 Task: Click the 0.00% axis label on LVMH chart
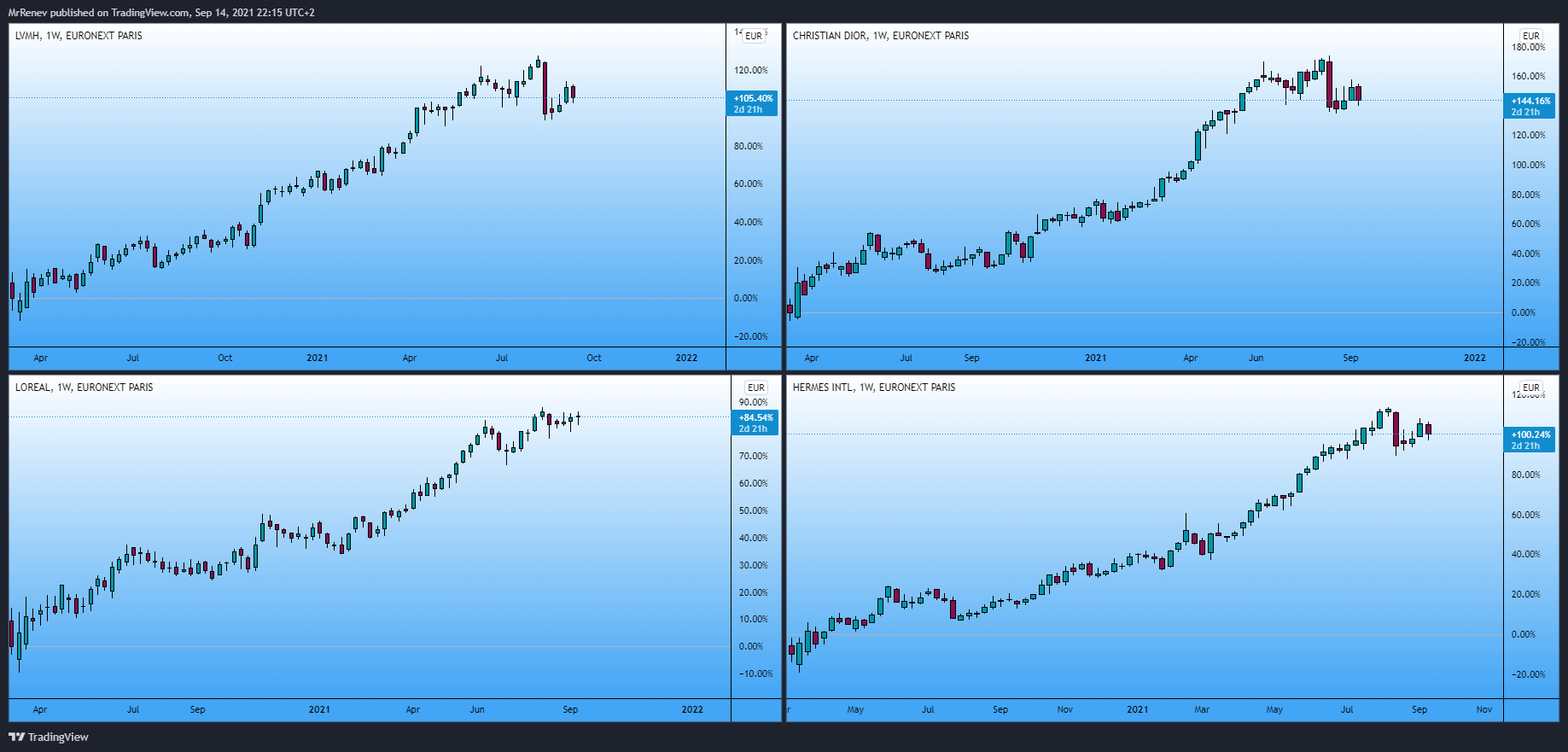click(746, 299)
